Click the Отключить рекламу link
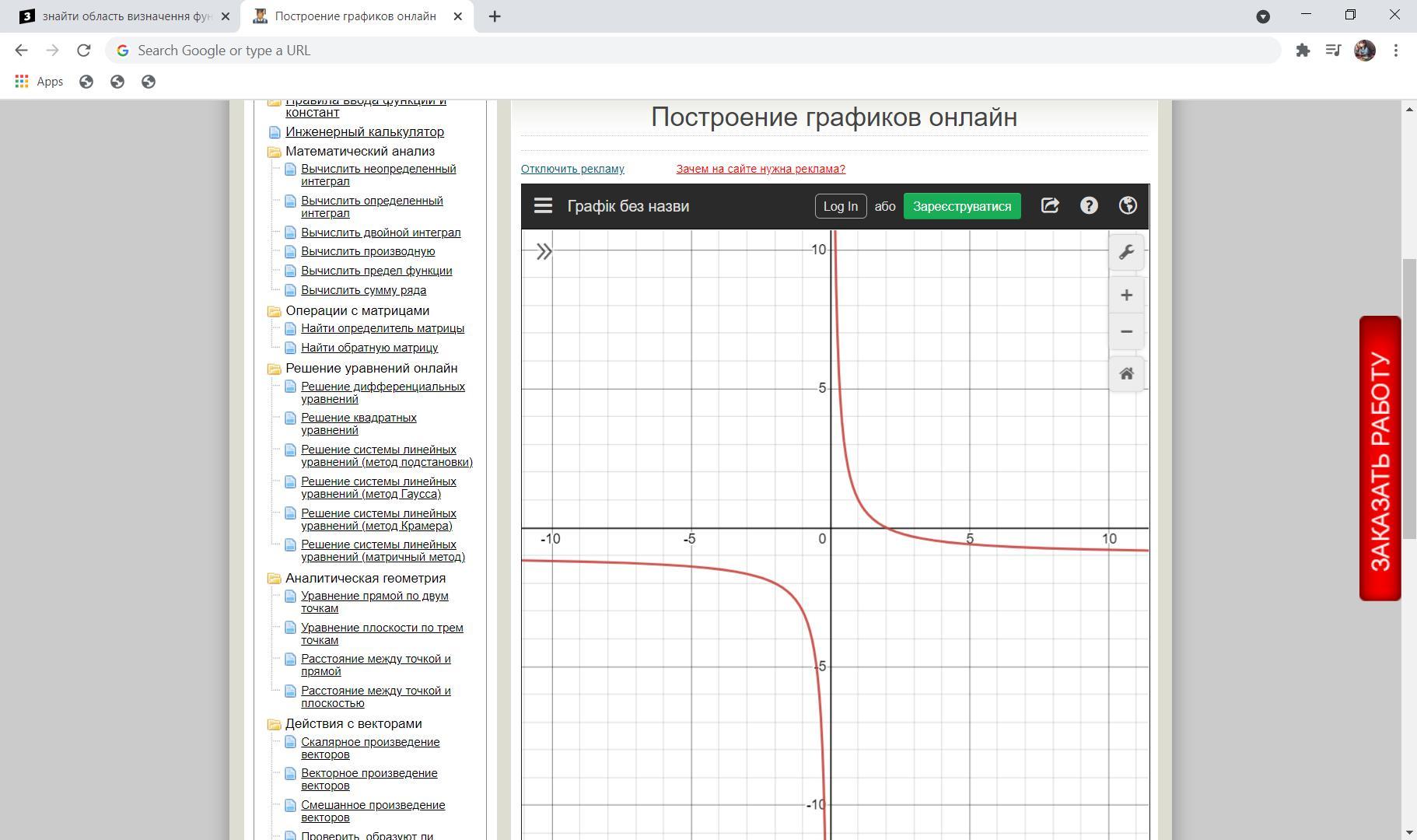Viewport: 1417px width, 840px height. click(x=572, y=169)
